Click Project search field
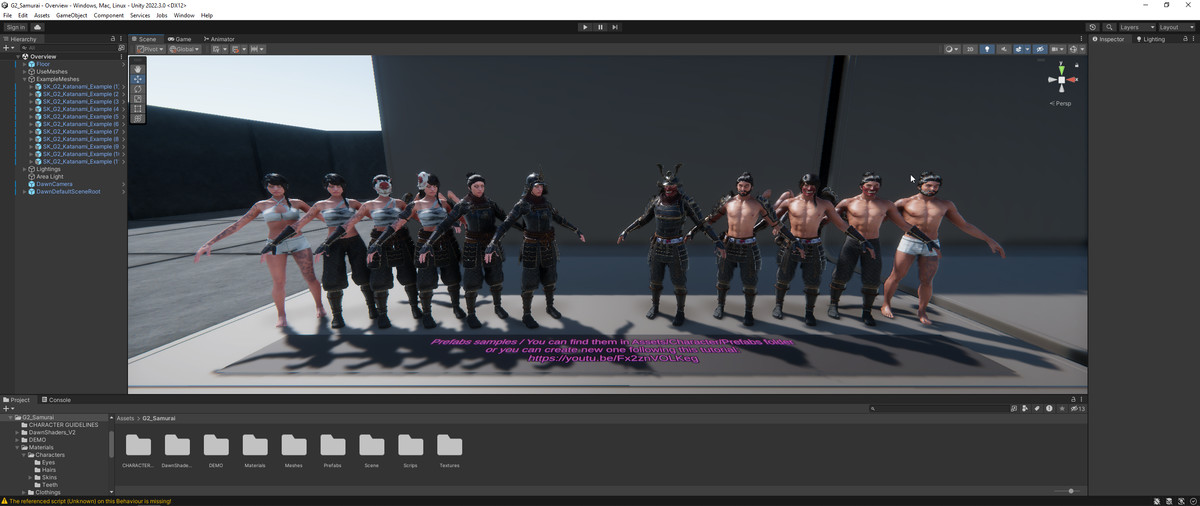The height and width of the screenshot is (506, 1200). point(938,408)
